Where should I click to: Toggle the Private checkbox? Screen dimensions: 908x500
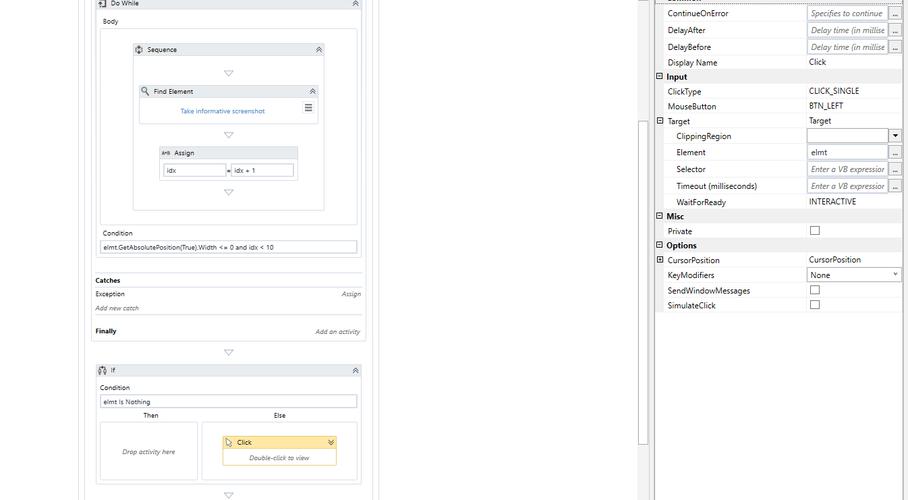point(815,231)
